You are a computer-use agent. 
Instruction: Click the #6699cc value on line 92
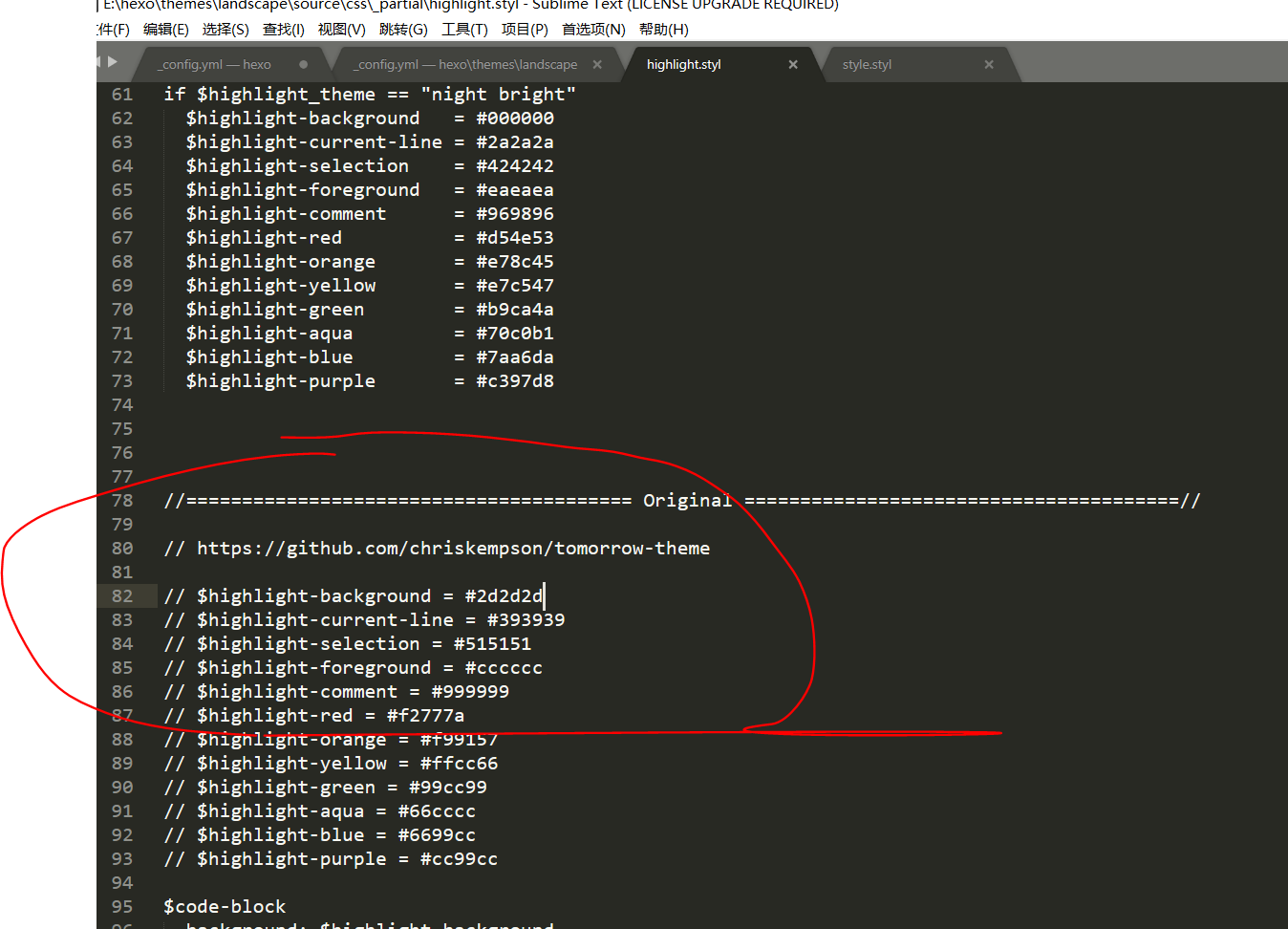437,835
